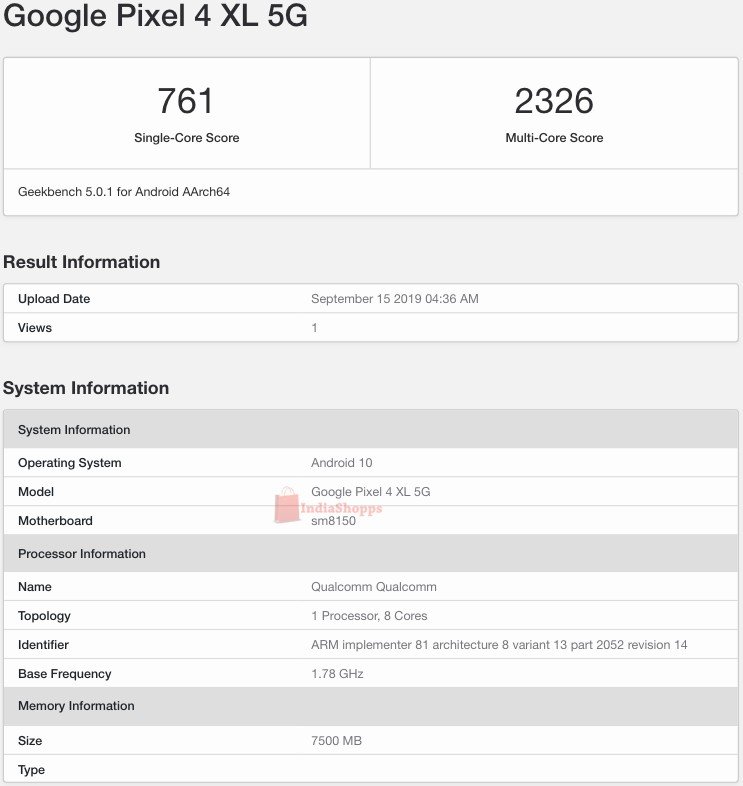Click the 761 single-core score value
Viewport: 743px width, 786px height.
tap(186, 101)
